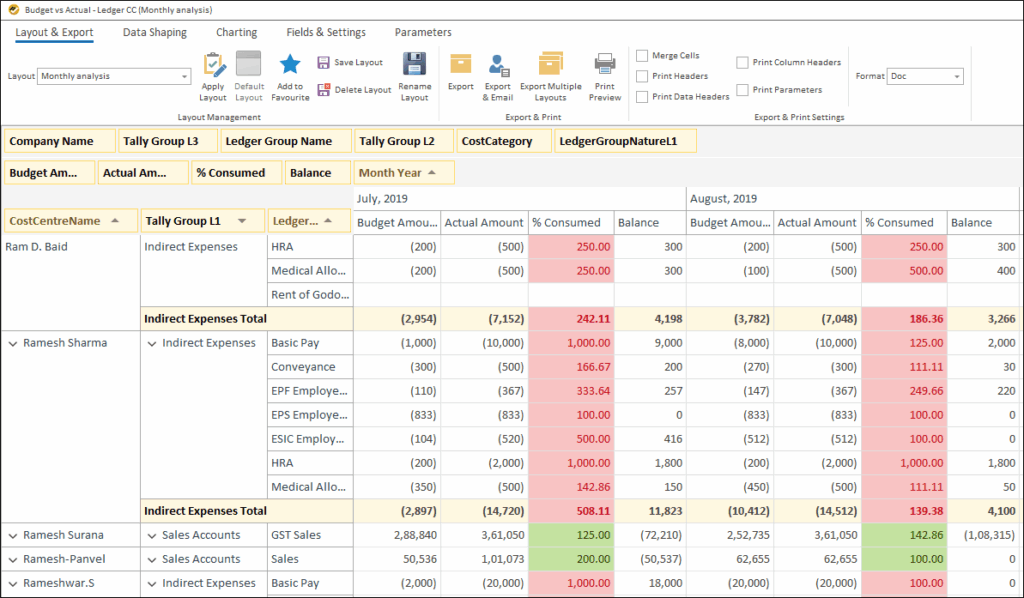The height and width of the screenshot is (598, 1024).
Task: Open the Layout dropdown showing Monthly analysis
Action: pyautogui.click(x=113, y=76)
